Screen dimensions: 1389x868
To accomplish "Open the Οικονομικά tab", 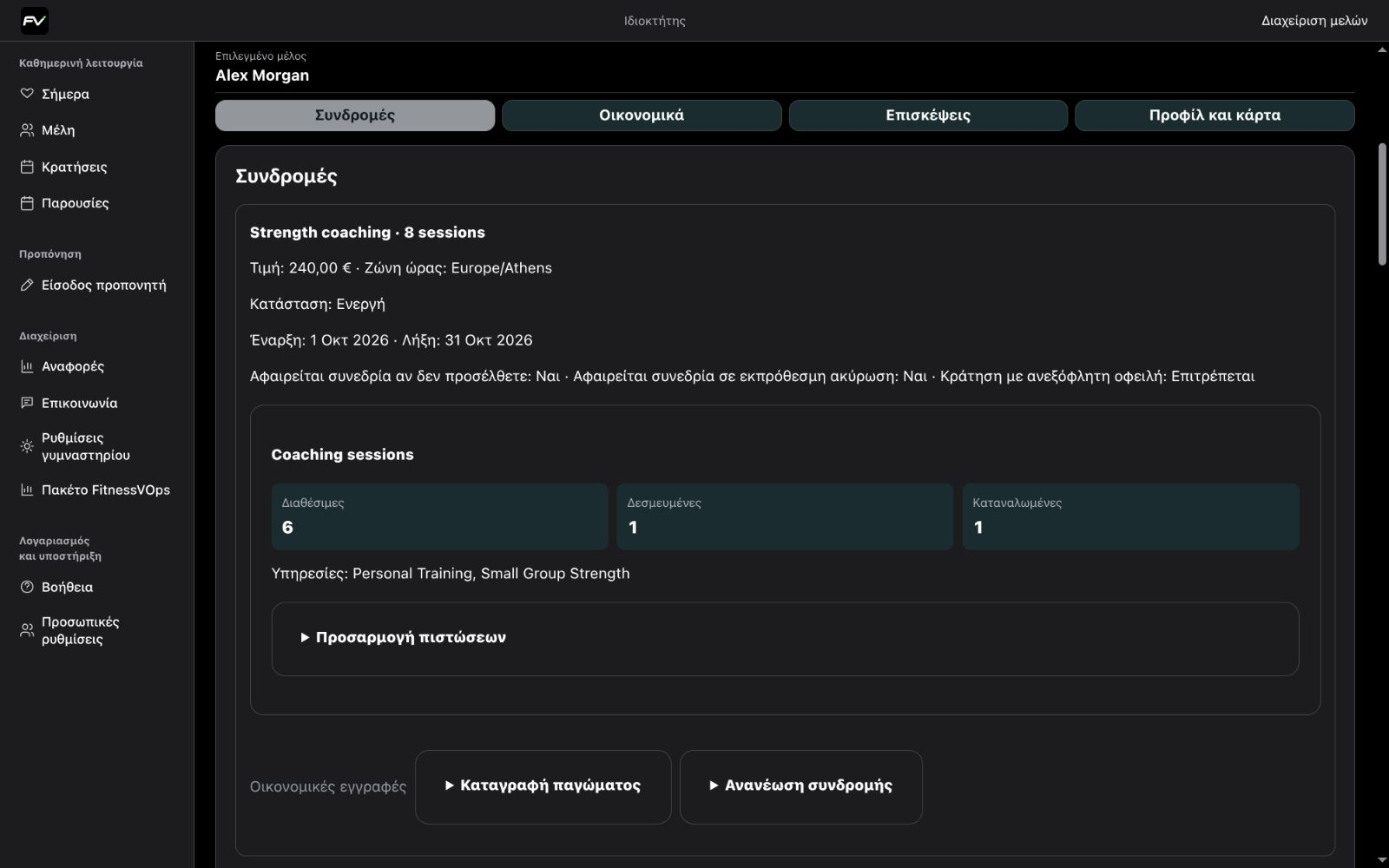I will 642,115.
